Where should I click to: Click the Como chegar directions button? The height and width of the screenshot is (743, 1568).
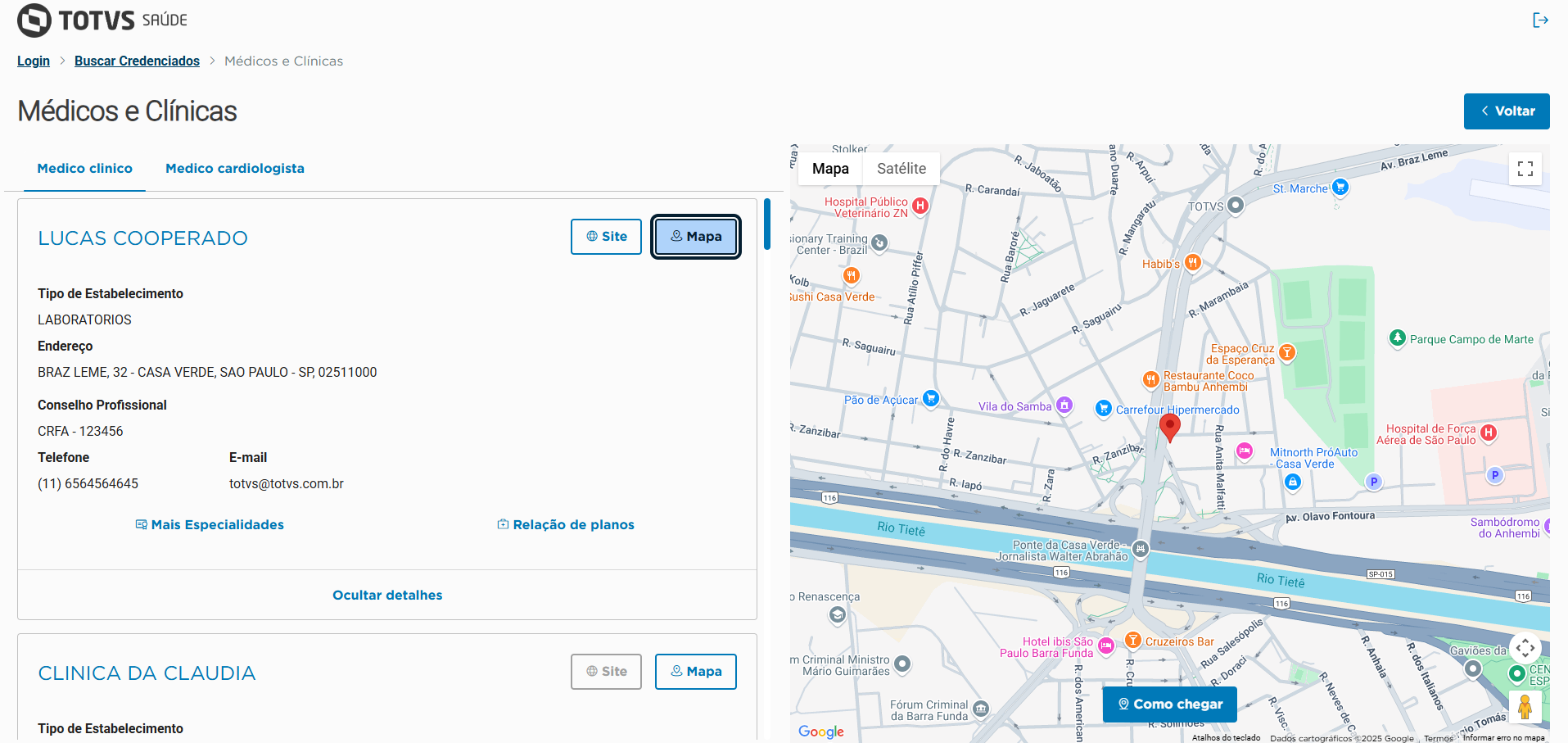1170,704
